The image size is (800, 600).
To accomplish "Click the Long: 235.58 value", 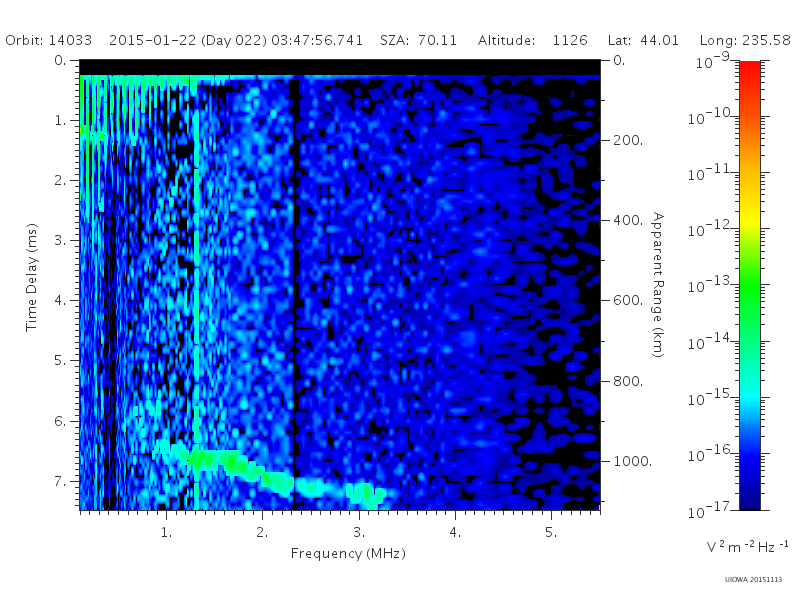I will click(745, 40).
